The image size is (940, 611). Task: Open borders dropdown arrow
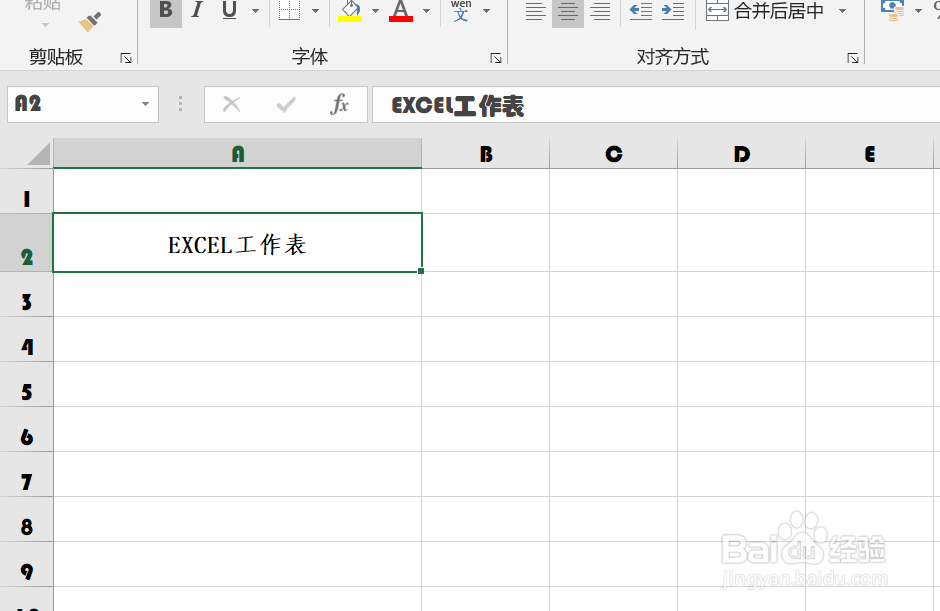coord(315,11)
